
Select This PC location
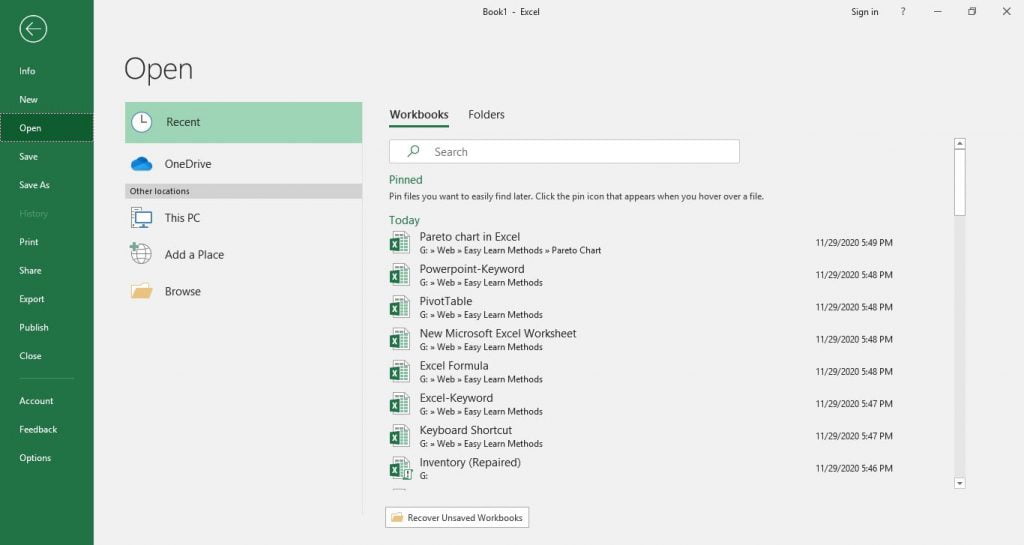pos(244,217)
